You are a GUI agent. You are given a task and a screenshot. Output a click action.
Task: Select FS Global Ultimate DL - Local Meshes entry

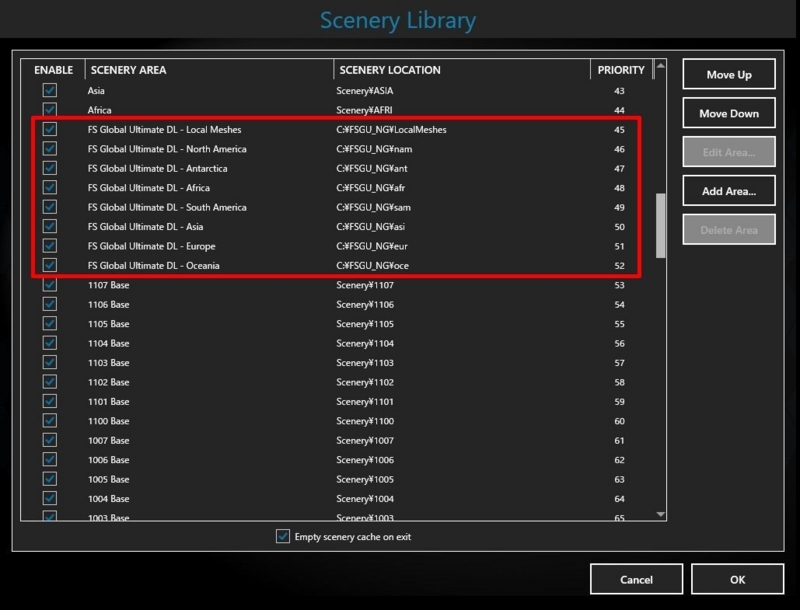click(x=164, y=129)
